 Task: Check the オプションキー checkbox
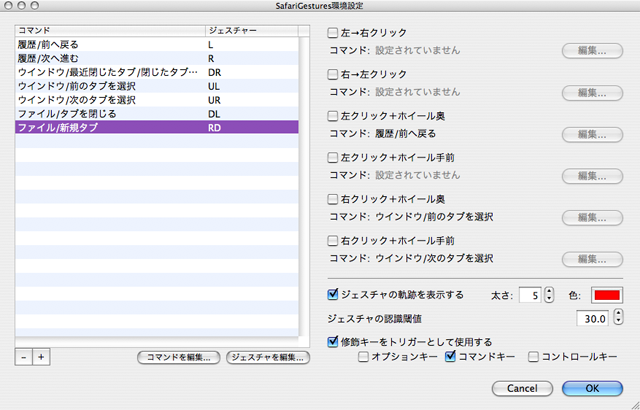(x=363, y=357)
